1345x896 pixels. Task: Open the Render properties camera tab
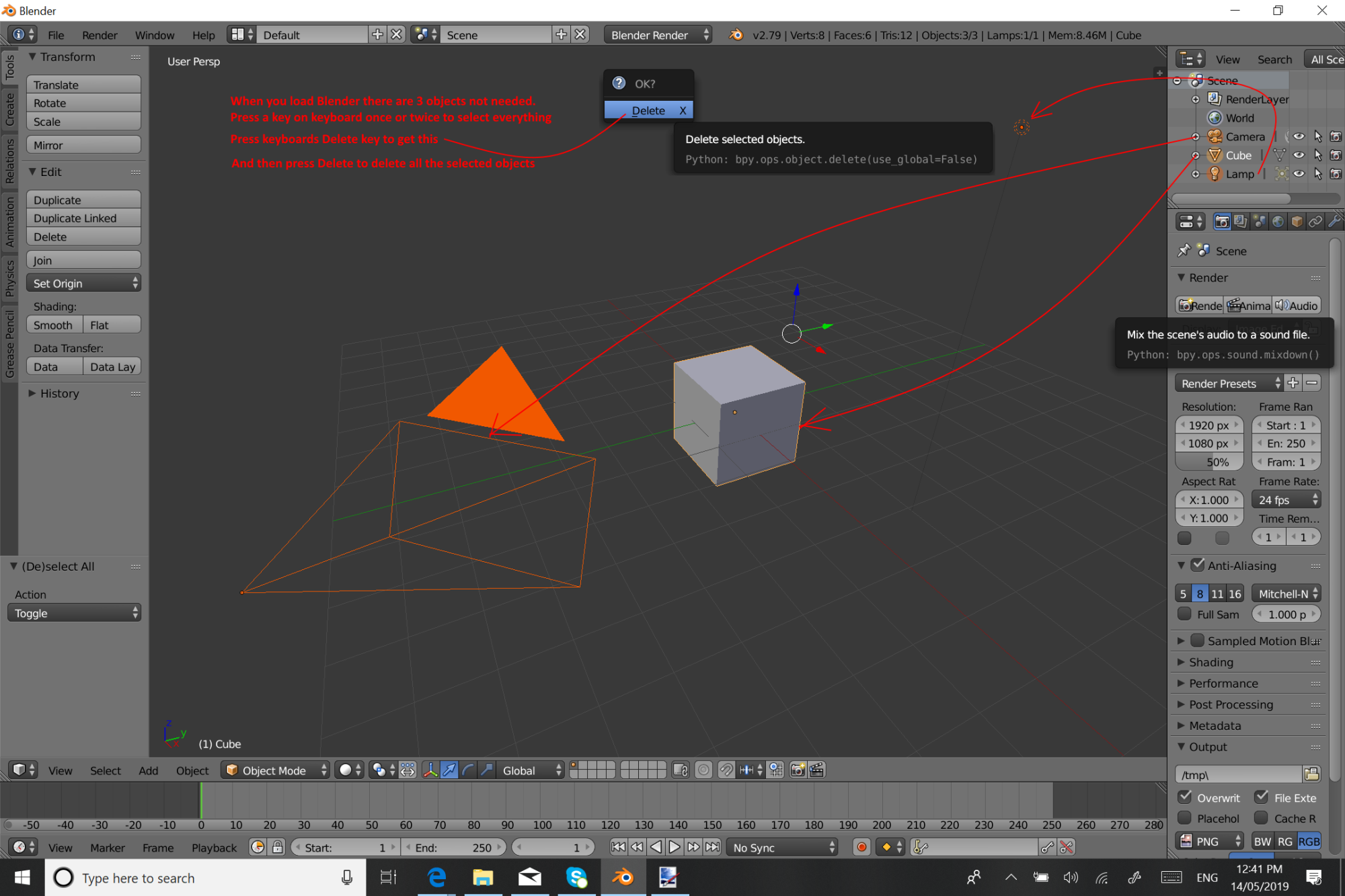click(x=1222, y=222)
